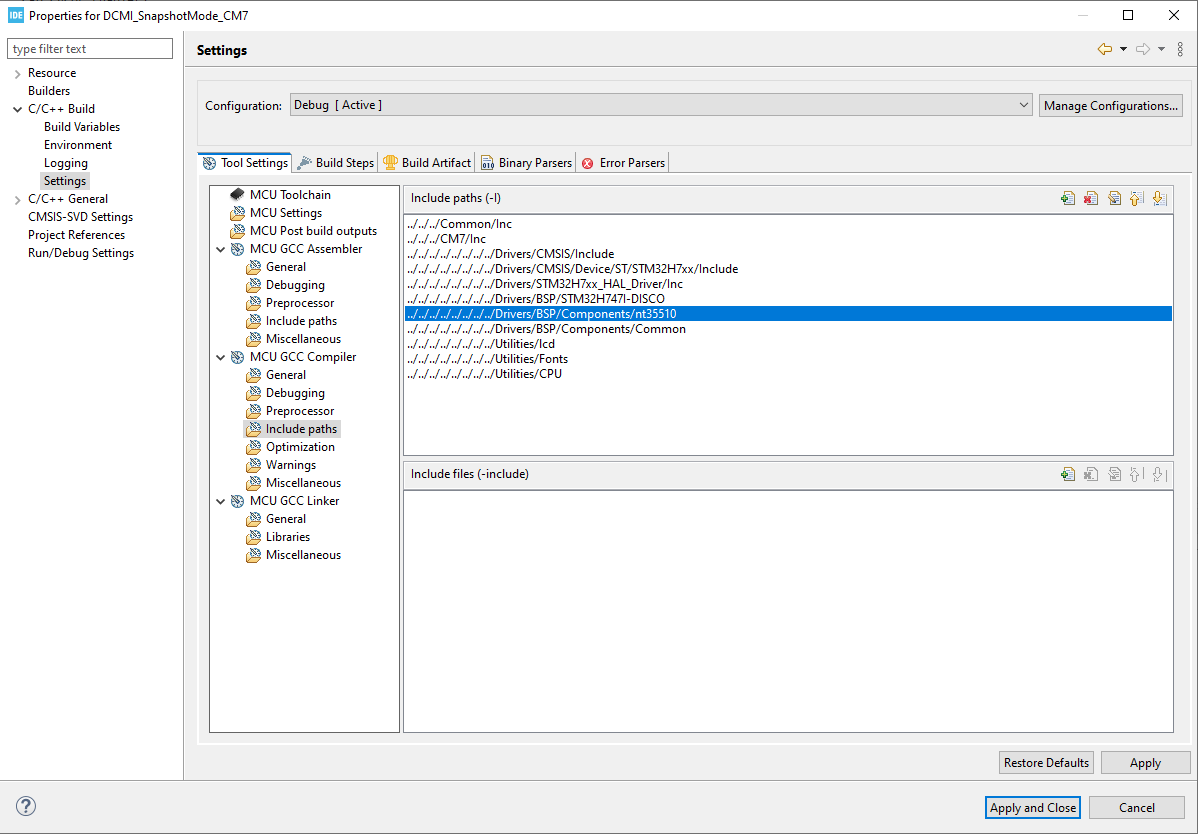The width and height of the screenshot is (1198, 834).
Task: Add a new include path entry
Action: click(1067, 197)
